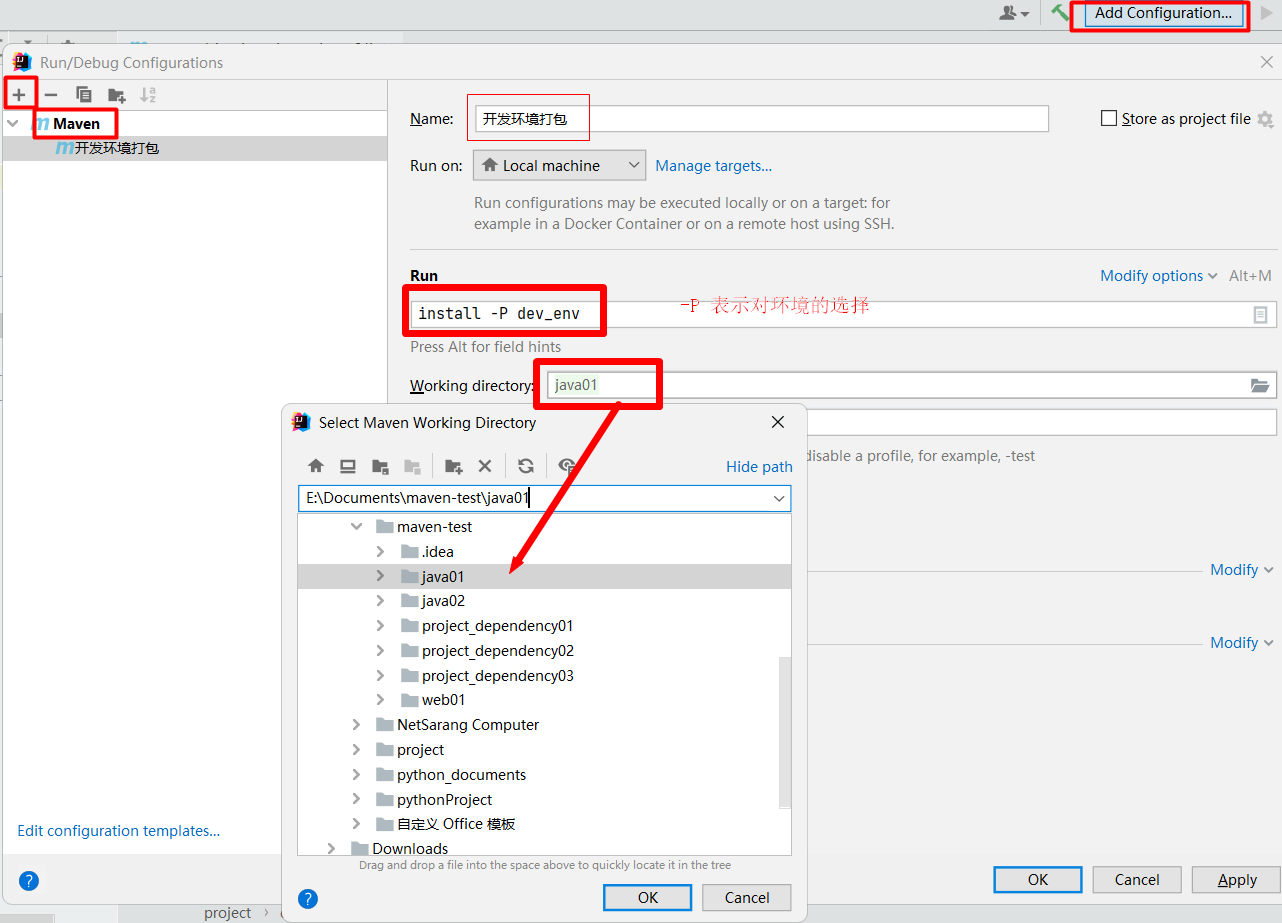This screenshot has height=923, width=1282.
Task: Build the project with the hammer icon
Action: coord(1060,13)
